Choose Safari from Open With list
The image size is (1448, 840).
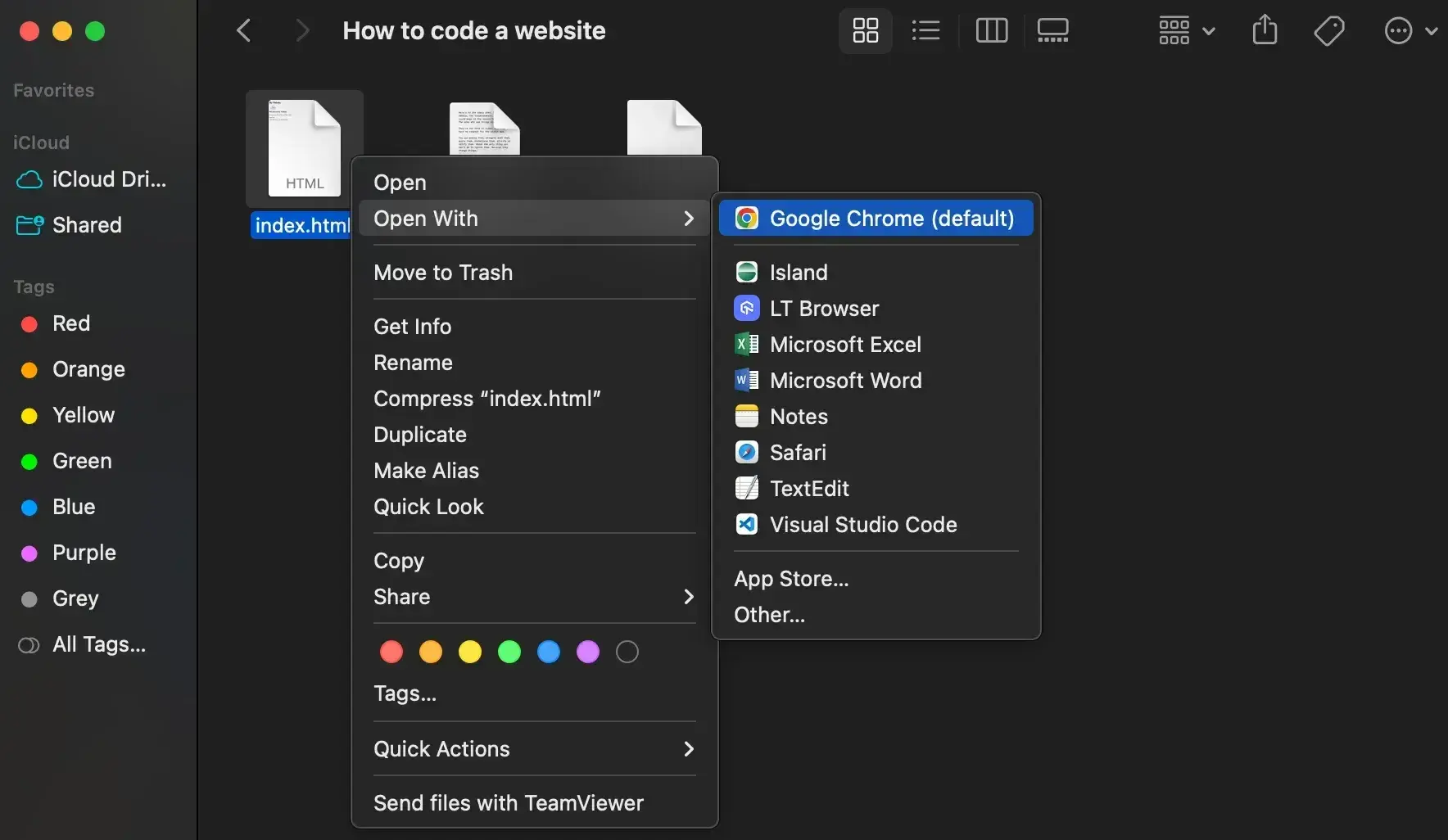(x=797, y=453)
